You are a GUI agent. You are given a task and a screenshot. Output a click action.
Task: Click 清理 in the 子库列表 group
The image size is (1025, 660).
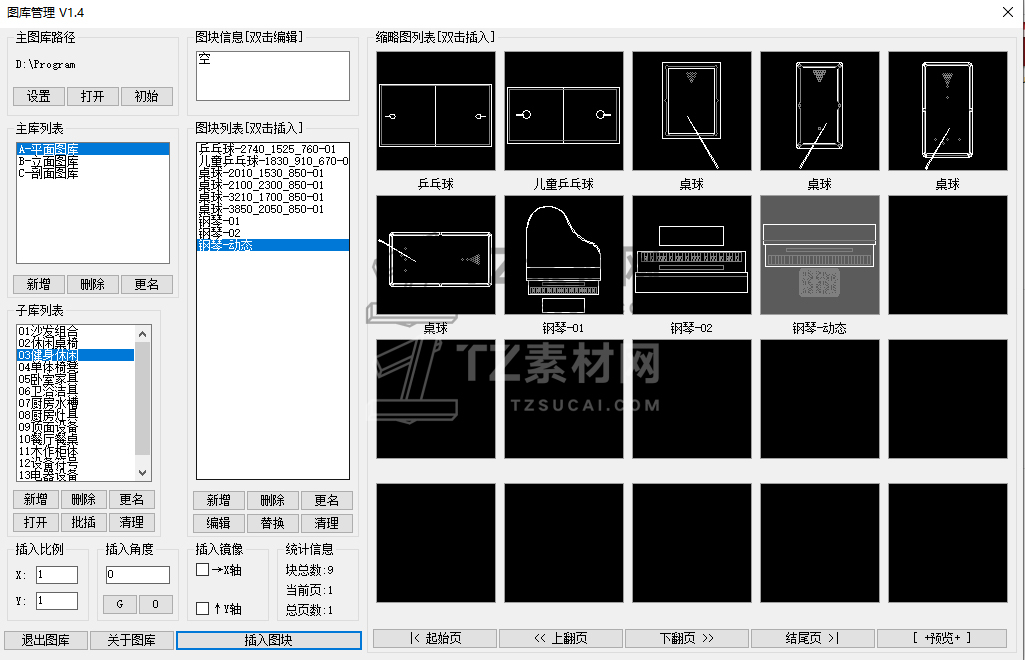[131, 522]
